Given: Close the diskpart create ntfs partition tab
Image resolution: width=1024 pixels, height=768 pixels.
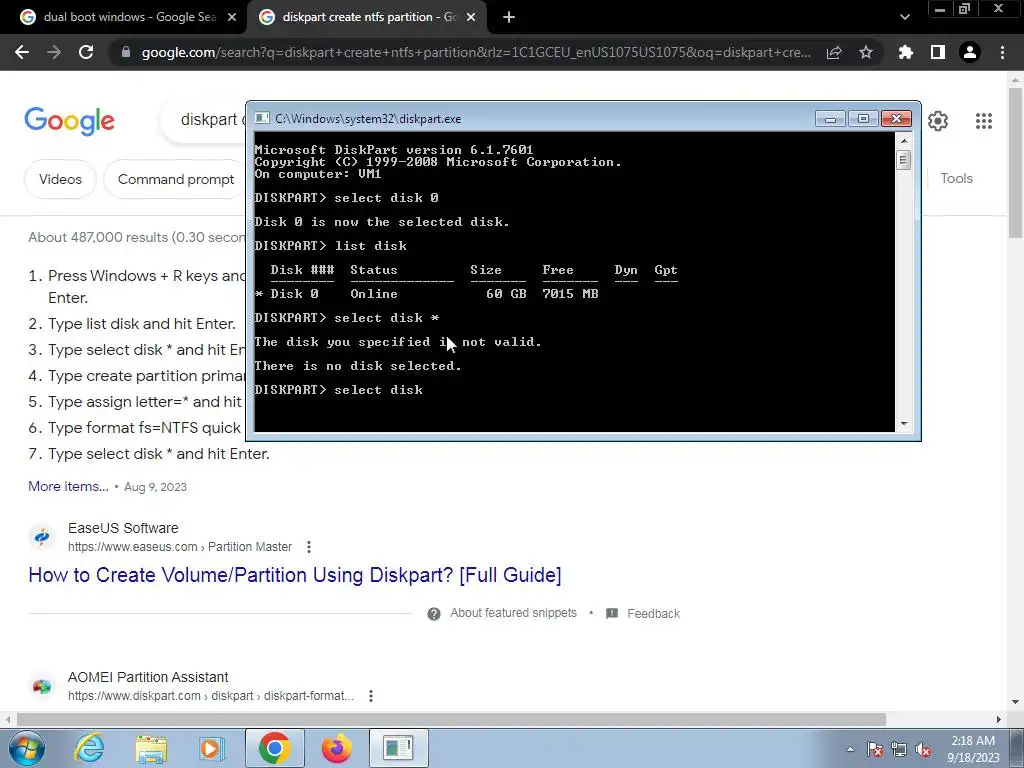Looking at the screenshot, I should pos(471,17).
